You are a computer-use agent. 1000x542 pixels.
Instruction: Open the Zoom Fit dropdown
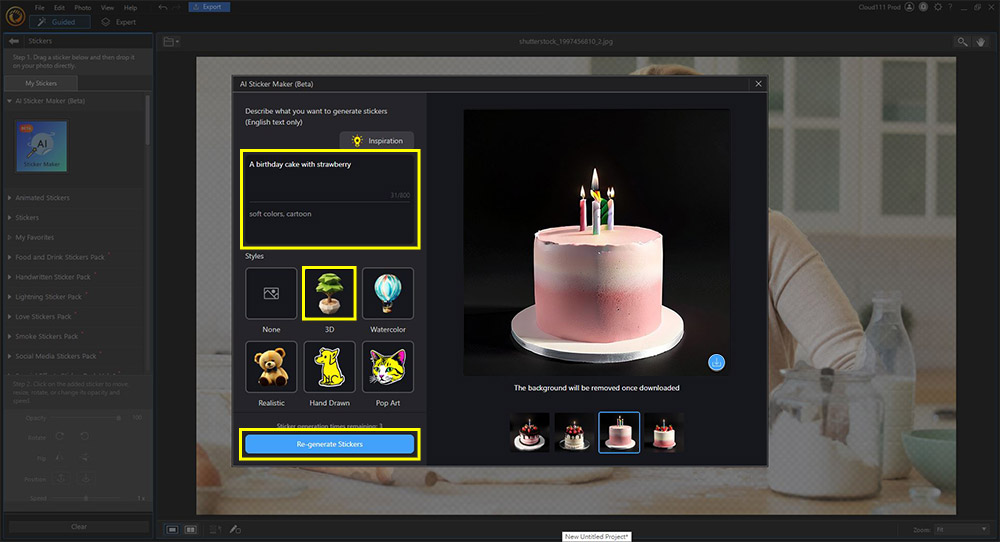click(x=962, y=530)
